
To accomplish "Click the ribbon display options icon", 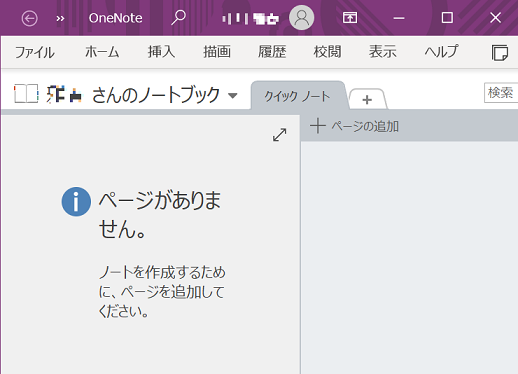I will point(350,18).
